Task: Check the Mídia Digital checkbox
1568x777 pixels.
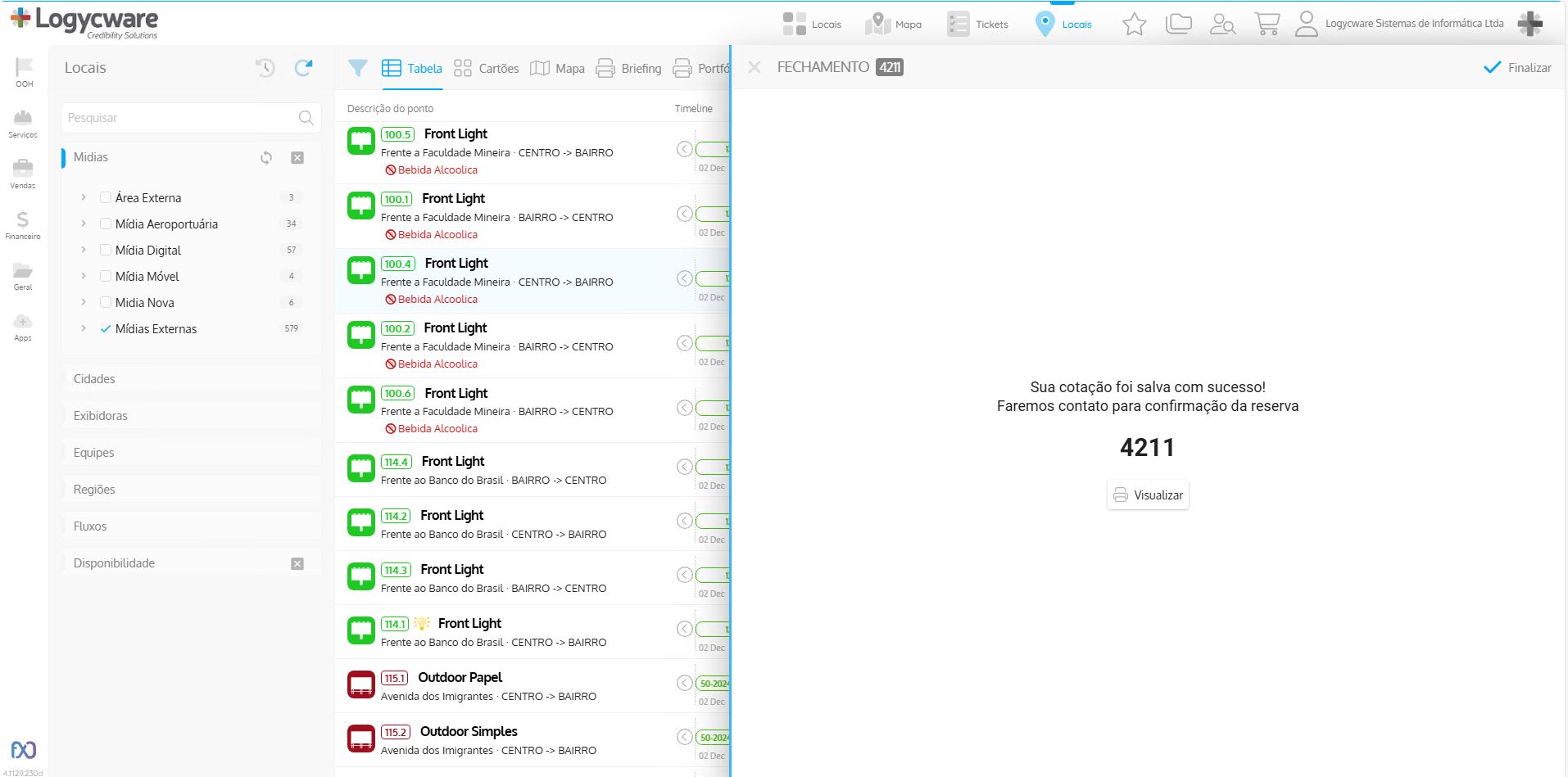Action: (x=106, y=250)
